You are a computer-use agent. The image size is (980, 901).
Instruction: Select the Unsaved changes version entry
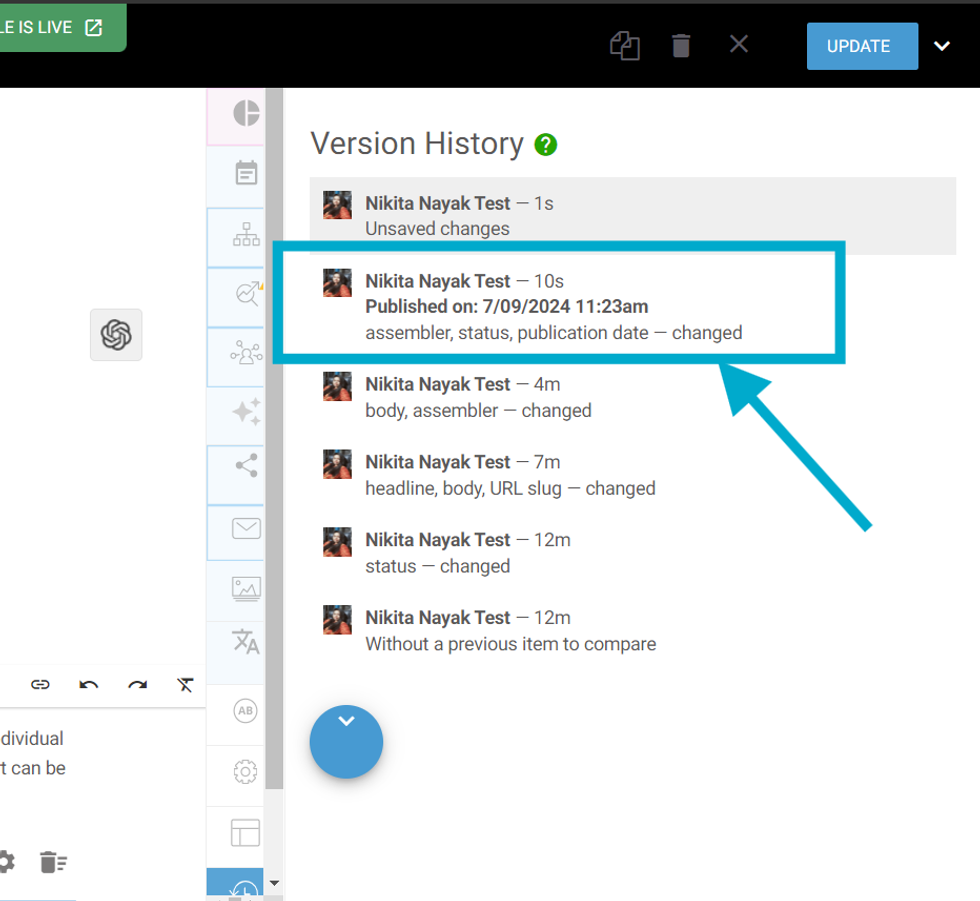coord(632,216)
